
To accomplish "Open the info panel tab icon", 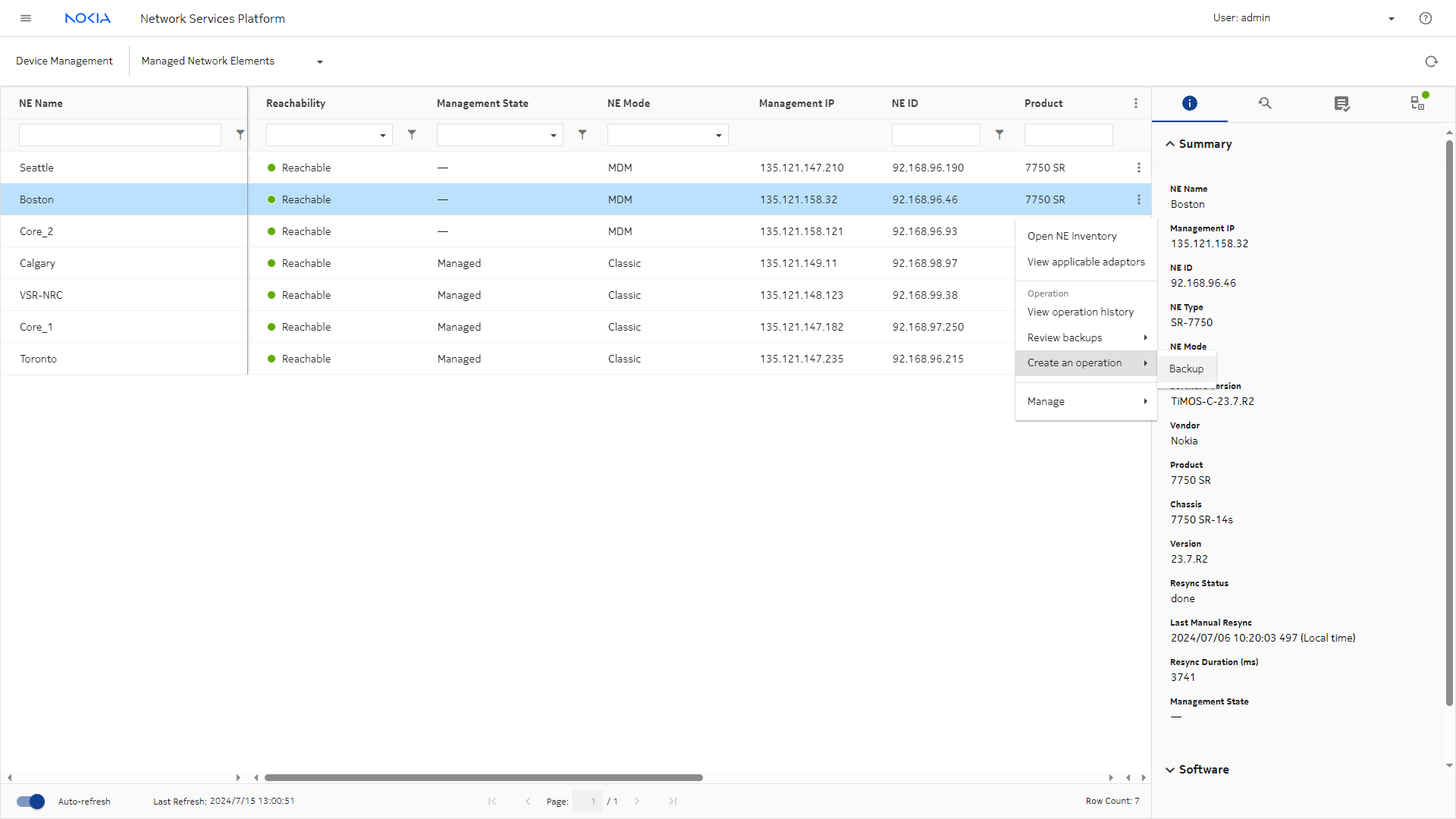I will point(1189,103).
